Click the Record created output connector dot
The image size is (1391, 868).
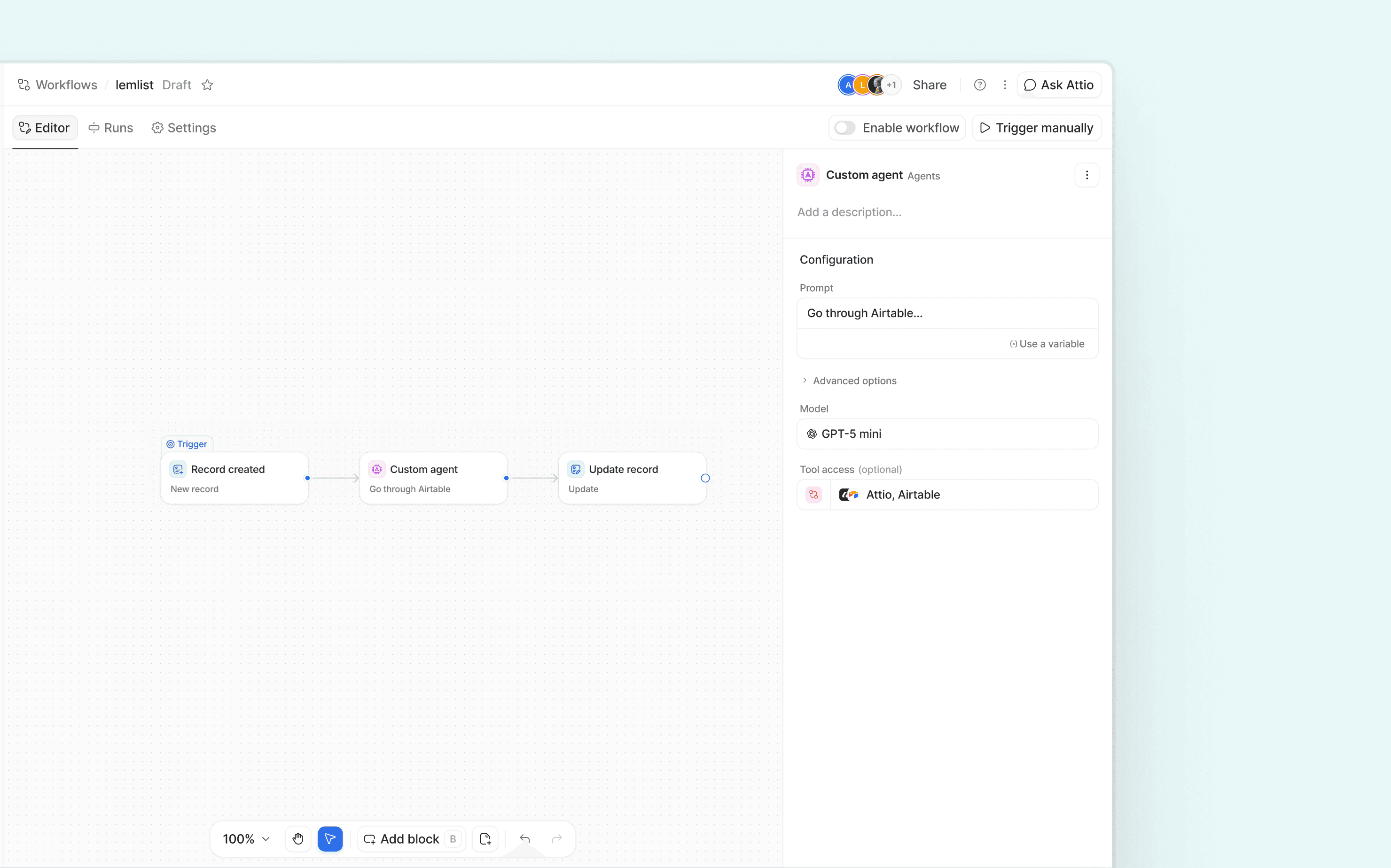tap(307, 478)
